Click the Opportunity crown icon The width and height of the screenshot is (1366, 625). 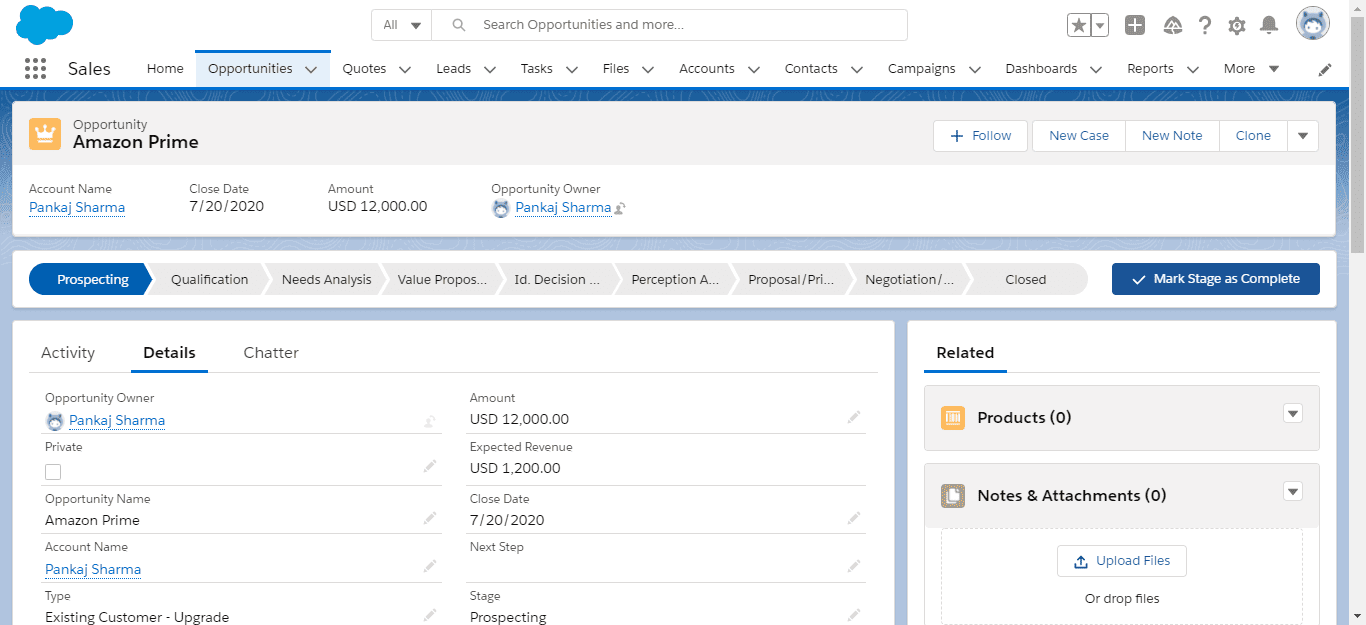click(45, 134)
